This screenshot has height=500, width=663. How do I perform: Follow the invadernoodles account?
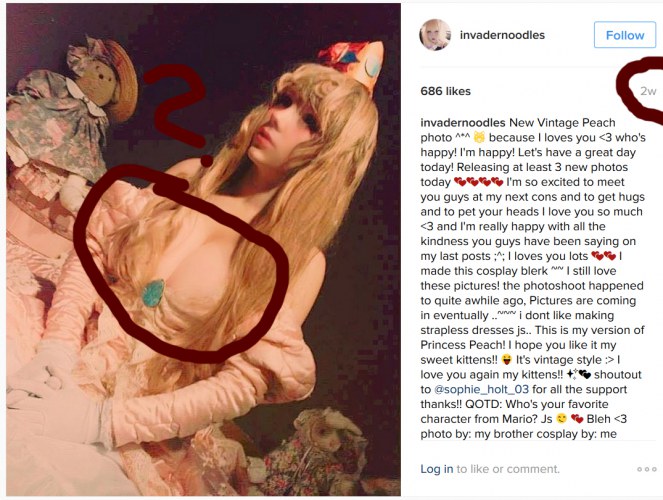pyautogui.click(x=625, y=35)
